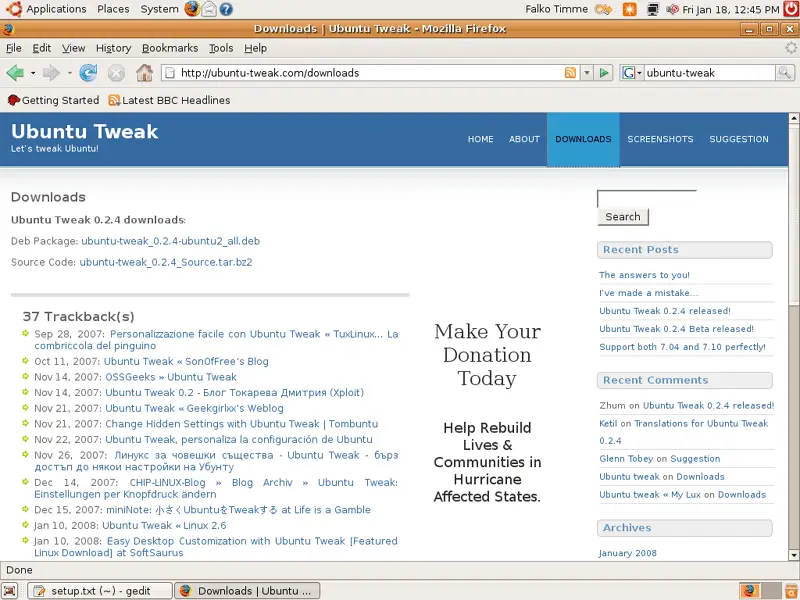Image resolution: width=800 pixels, height=600 pixels.
Task: Click the Downloads | Ubuntu taskbar button
Action: (x=247, y=591)
